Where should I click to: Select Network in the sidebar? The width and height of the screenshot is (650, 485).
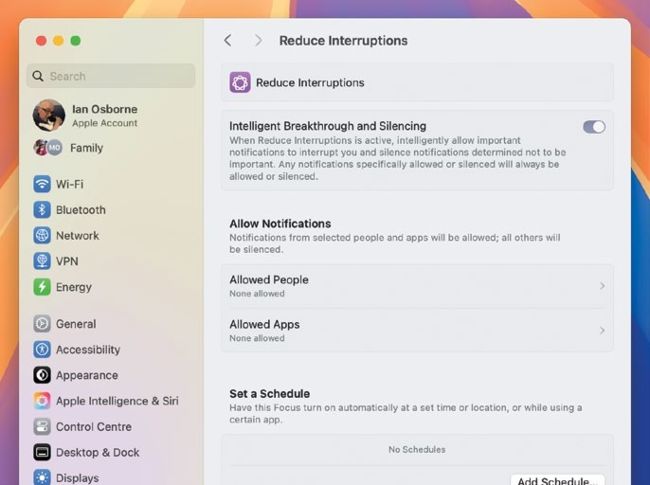click(78, 235)
